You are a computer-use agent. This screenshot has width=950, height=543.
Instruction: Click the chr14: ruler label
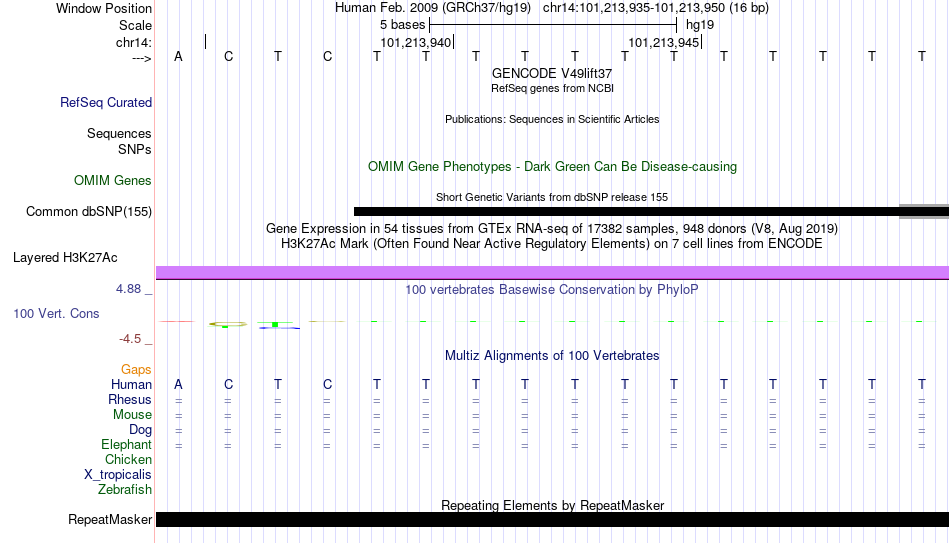(134, 42)
